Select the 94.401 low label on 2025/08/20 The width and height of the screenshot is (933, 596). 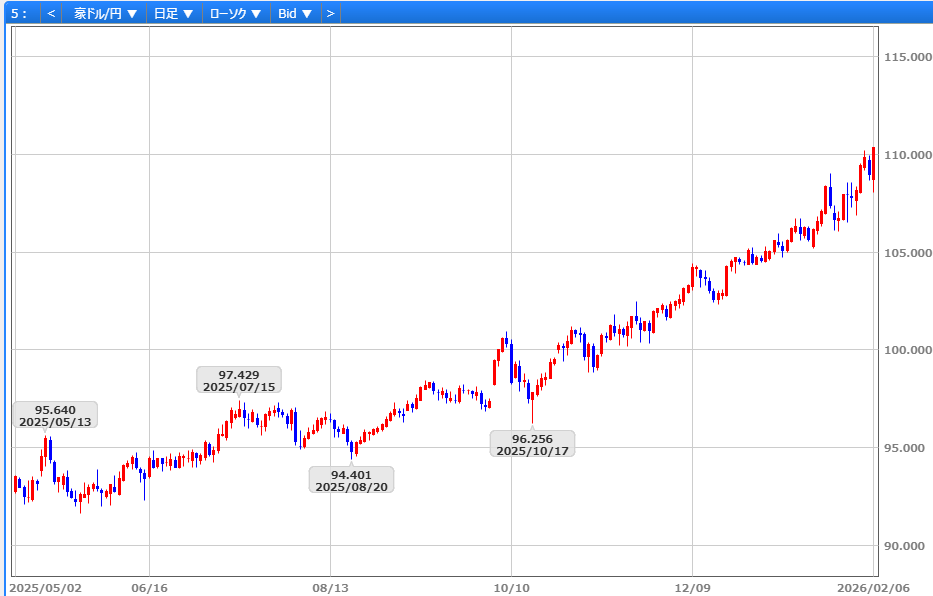[x=351, y=480]
